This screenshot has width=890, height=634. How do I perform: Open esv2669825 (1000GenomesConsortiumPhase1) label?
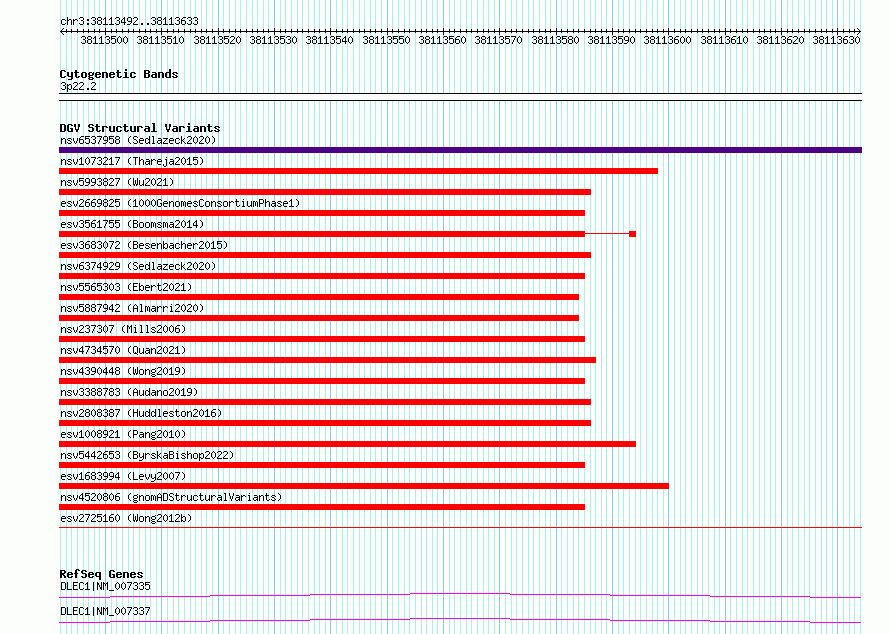(x=180, y=203)
